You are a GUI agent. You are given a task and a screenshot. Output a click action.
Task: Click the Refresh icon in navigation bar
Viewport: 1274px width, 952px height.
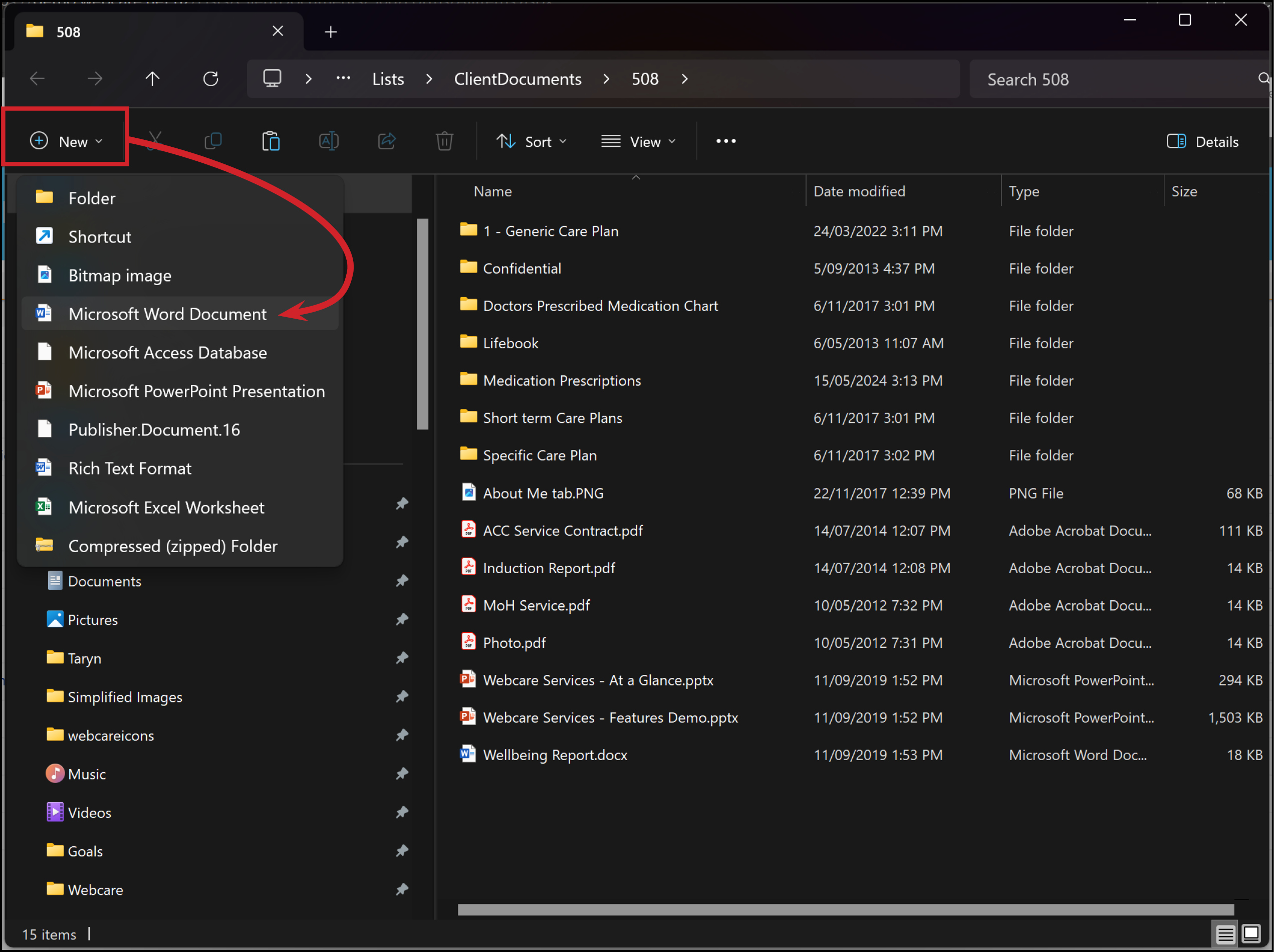click(211, 78)
